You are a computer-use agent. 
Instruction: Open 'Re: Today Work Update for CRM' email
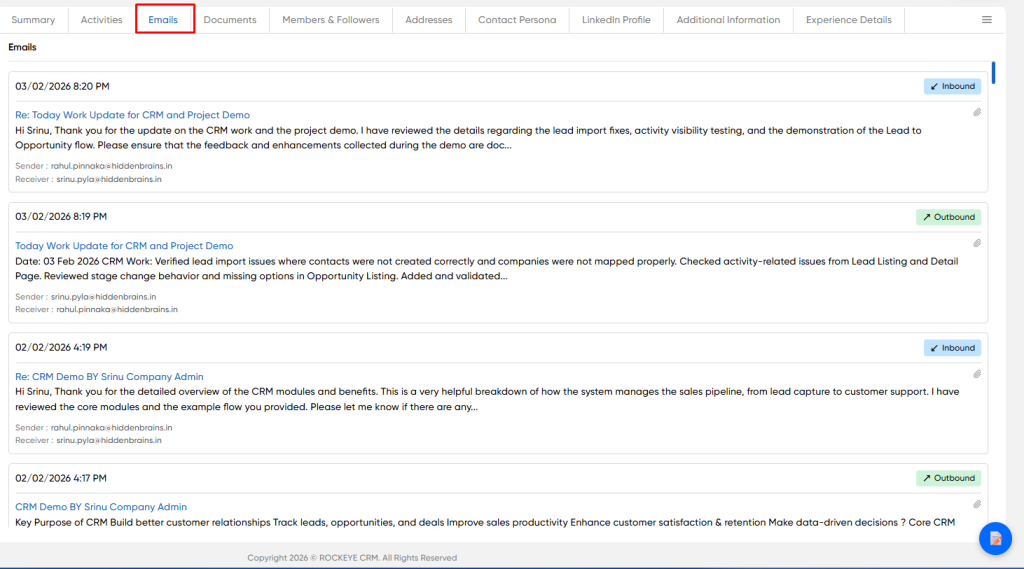click(x=133, y=115)
